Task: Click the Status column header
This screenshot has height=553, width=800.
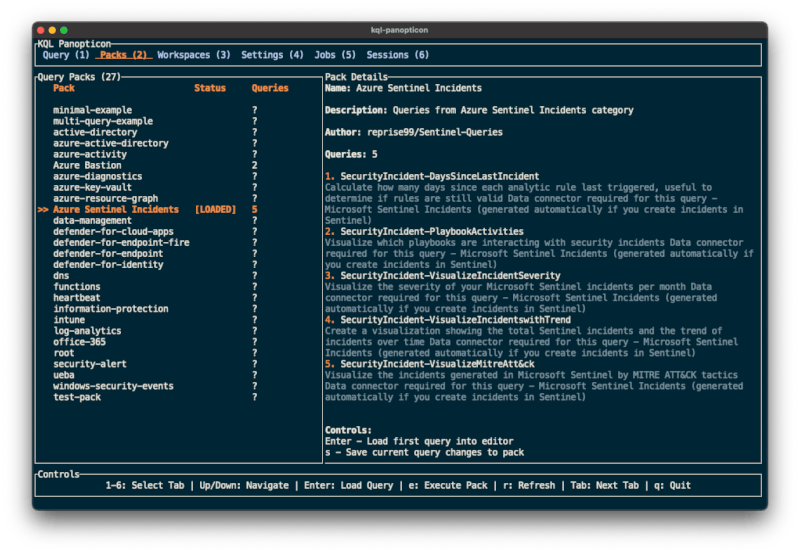Action: (210, 88)
